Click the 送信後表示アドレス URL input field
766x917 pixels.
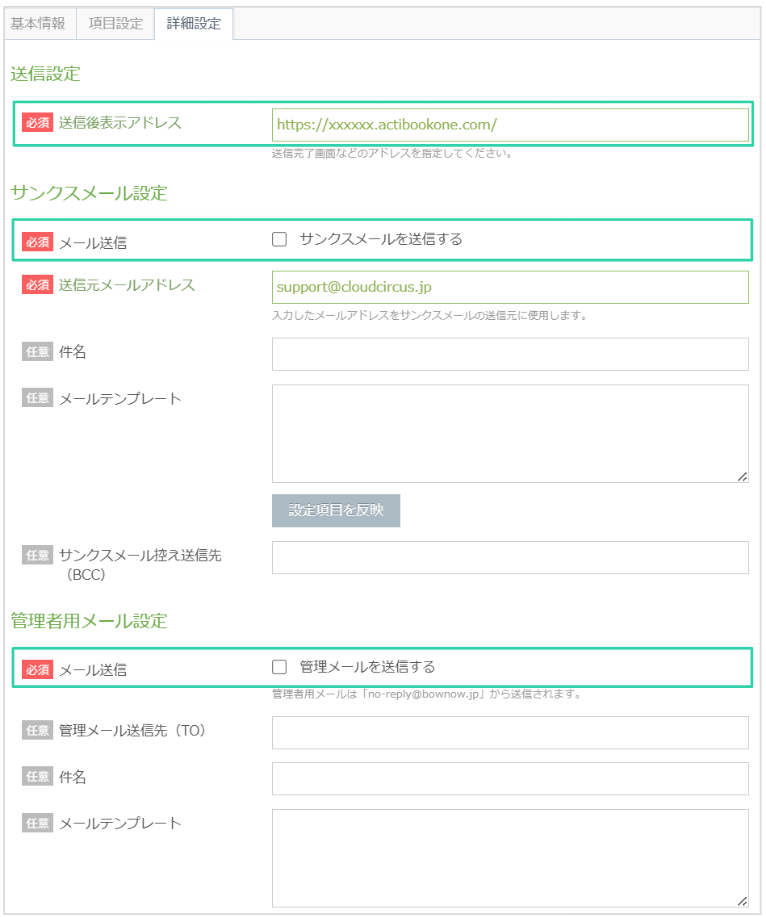[510, 125]
